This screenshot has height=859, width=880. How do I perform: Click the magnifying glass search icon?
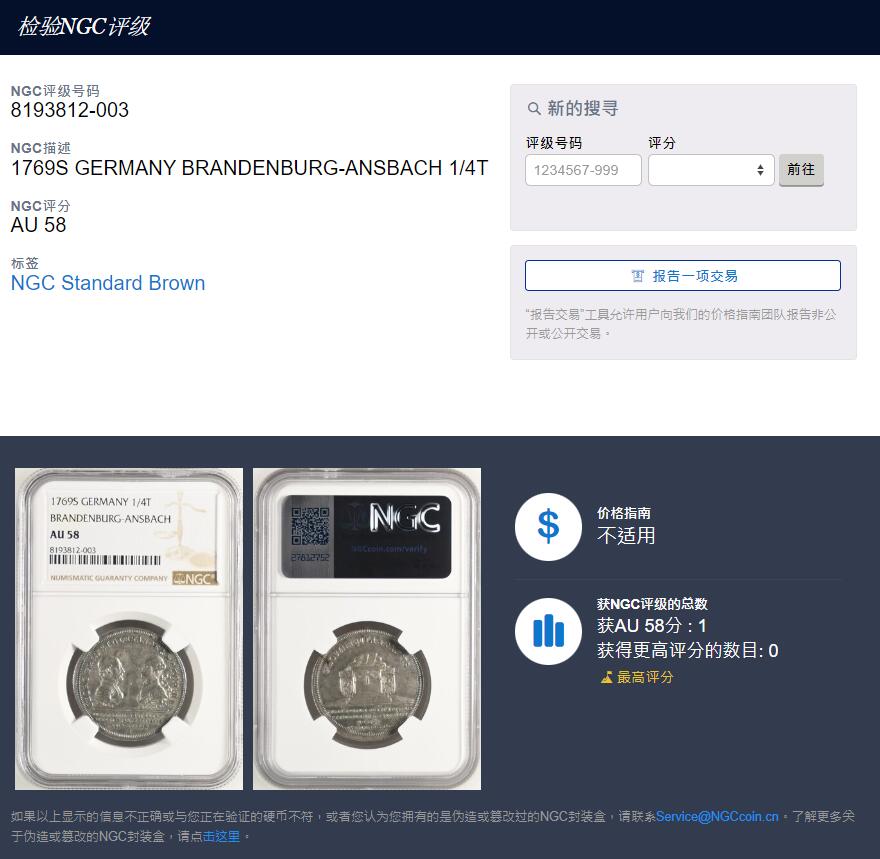(534, 108)
